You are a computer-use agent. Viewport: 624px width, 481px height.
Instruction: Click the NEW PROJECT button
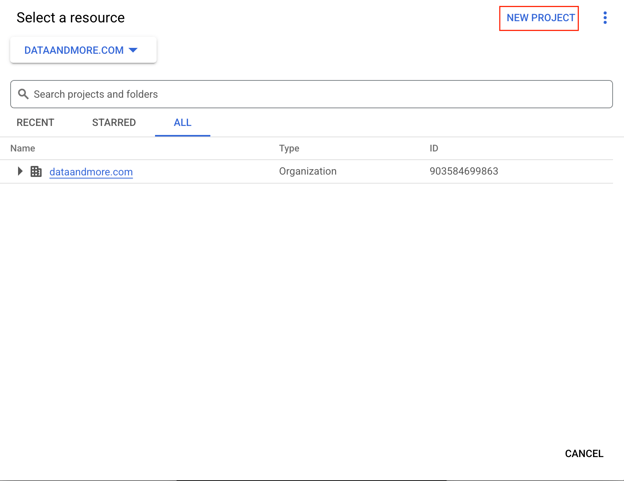click(x=540, y=18)
